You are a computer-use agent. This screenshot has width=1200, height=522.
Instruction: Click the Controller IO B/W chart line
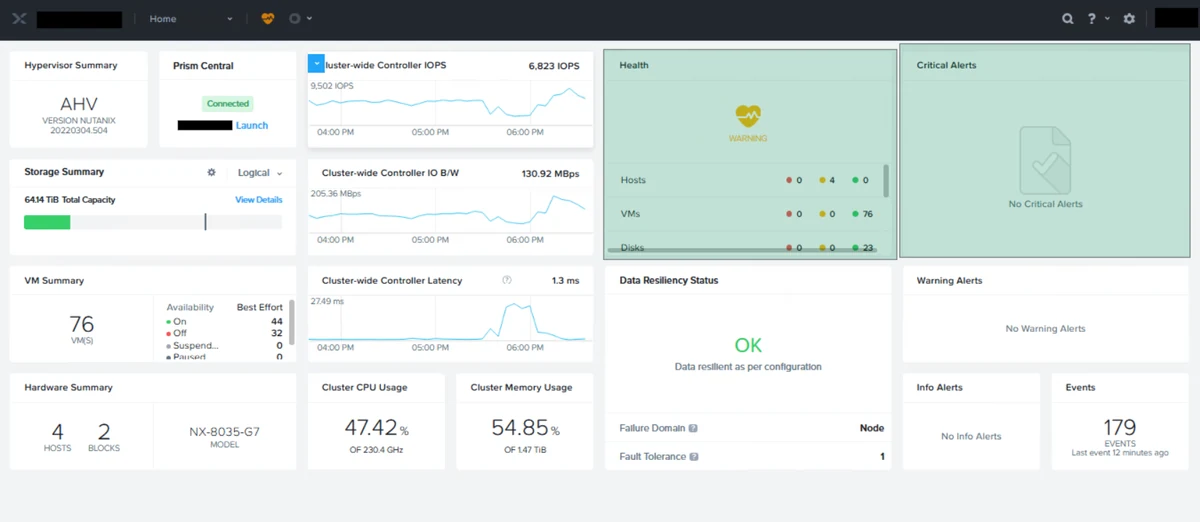(447, 213)
